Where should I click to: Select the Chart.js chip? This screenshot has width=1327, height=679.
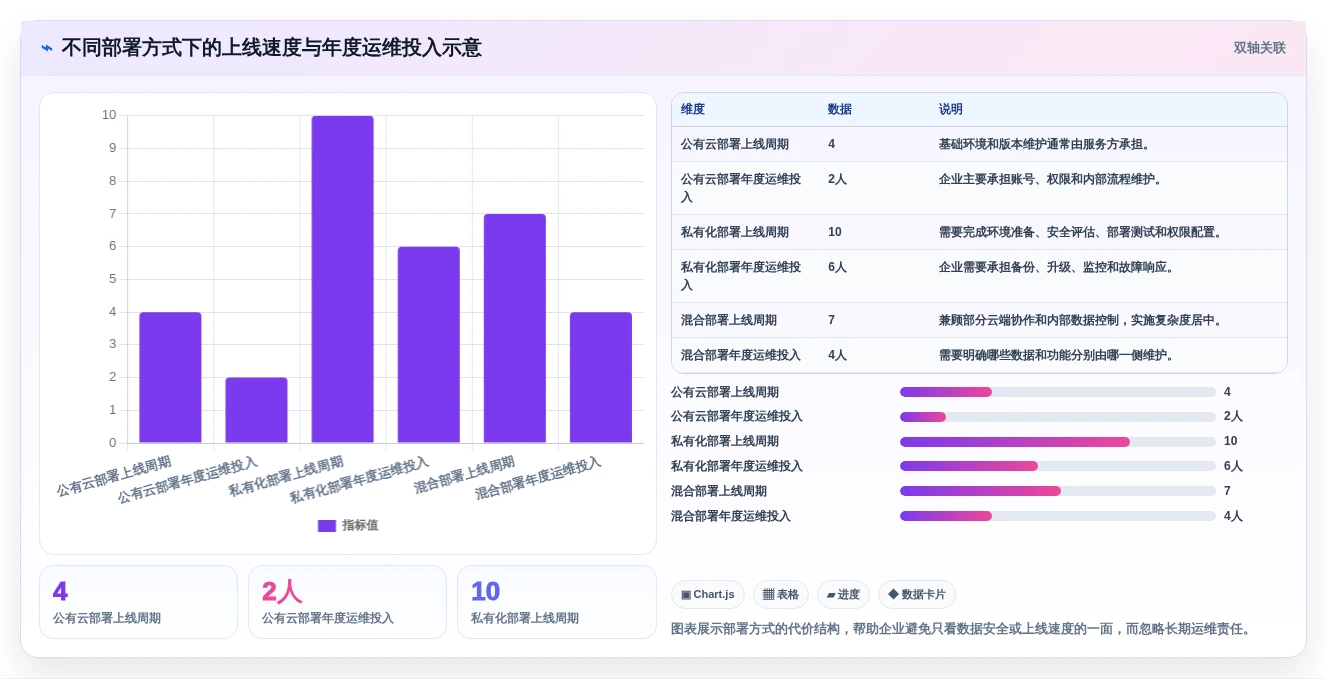pos(708,595)
